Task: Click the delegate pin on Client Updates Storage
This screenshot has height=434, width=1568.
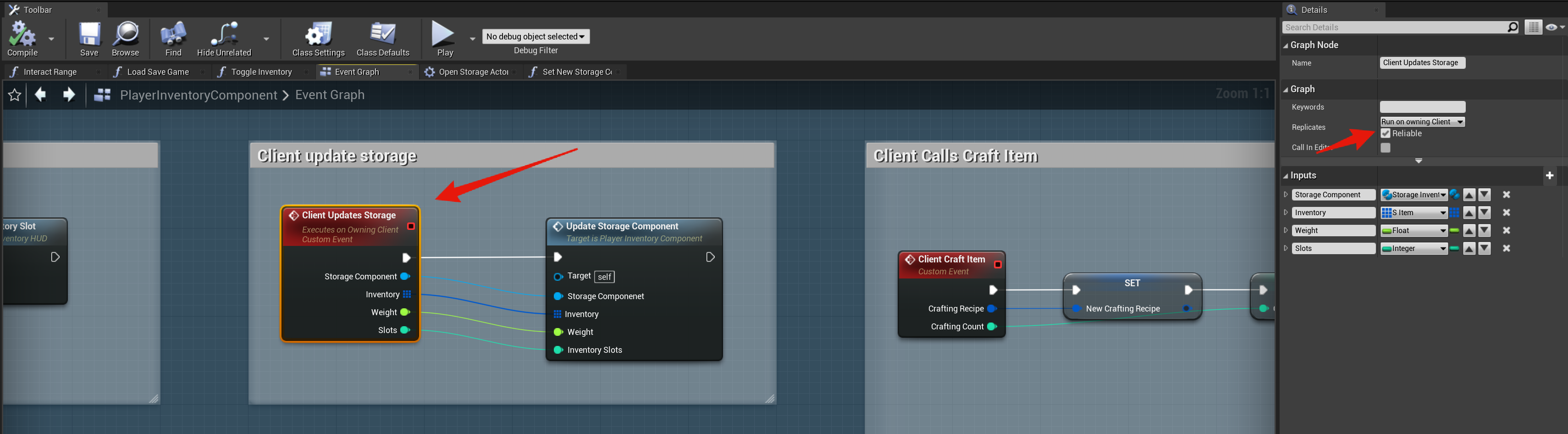Action: pos(411,227)
